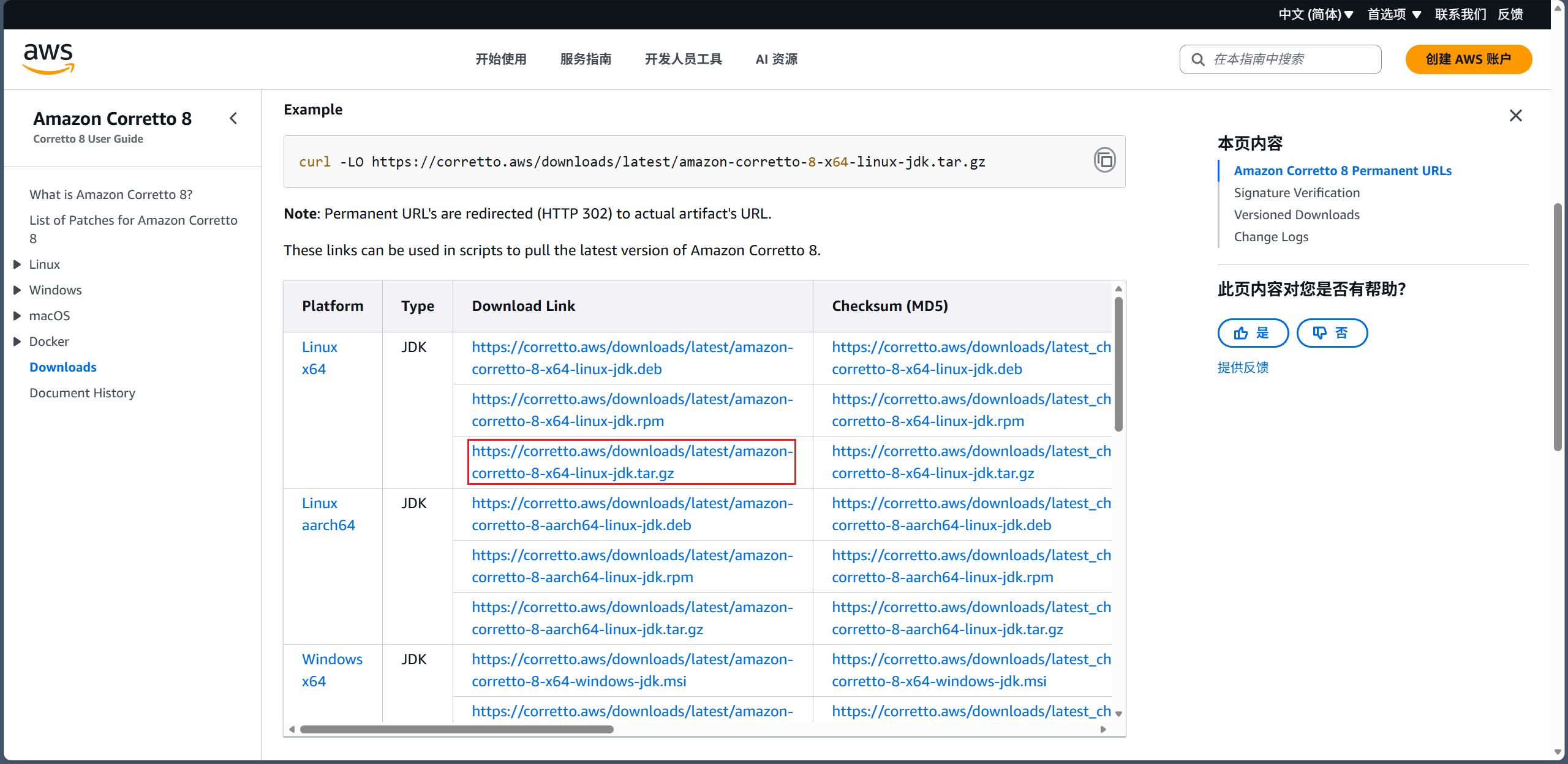The image size is (1568, 764).
Task: Vote 否 thumbs-down not helpful button
Action: [1332, 333]
